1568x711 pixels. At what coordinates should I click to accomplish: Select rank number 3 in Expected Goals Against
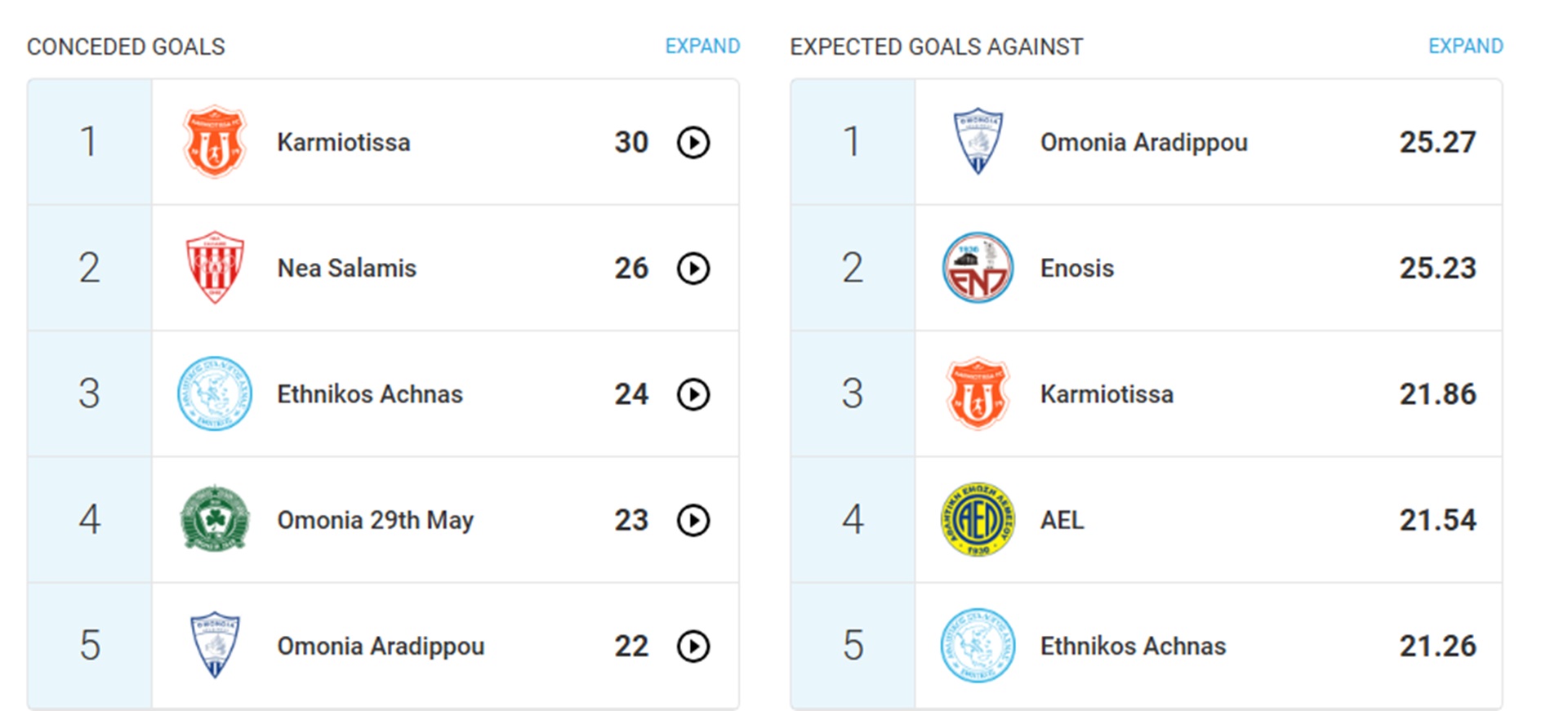[x=852, y=393]
